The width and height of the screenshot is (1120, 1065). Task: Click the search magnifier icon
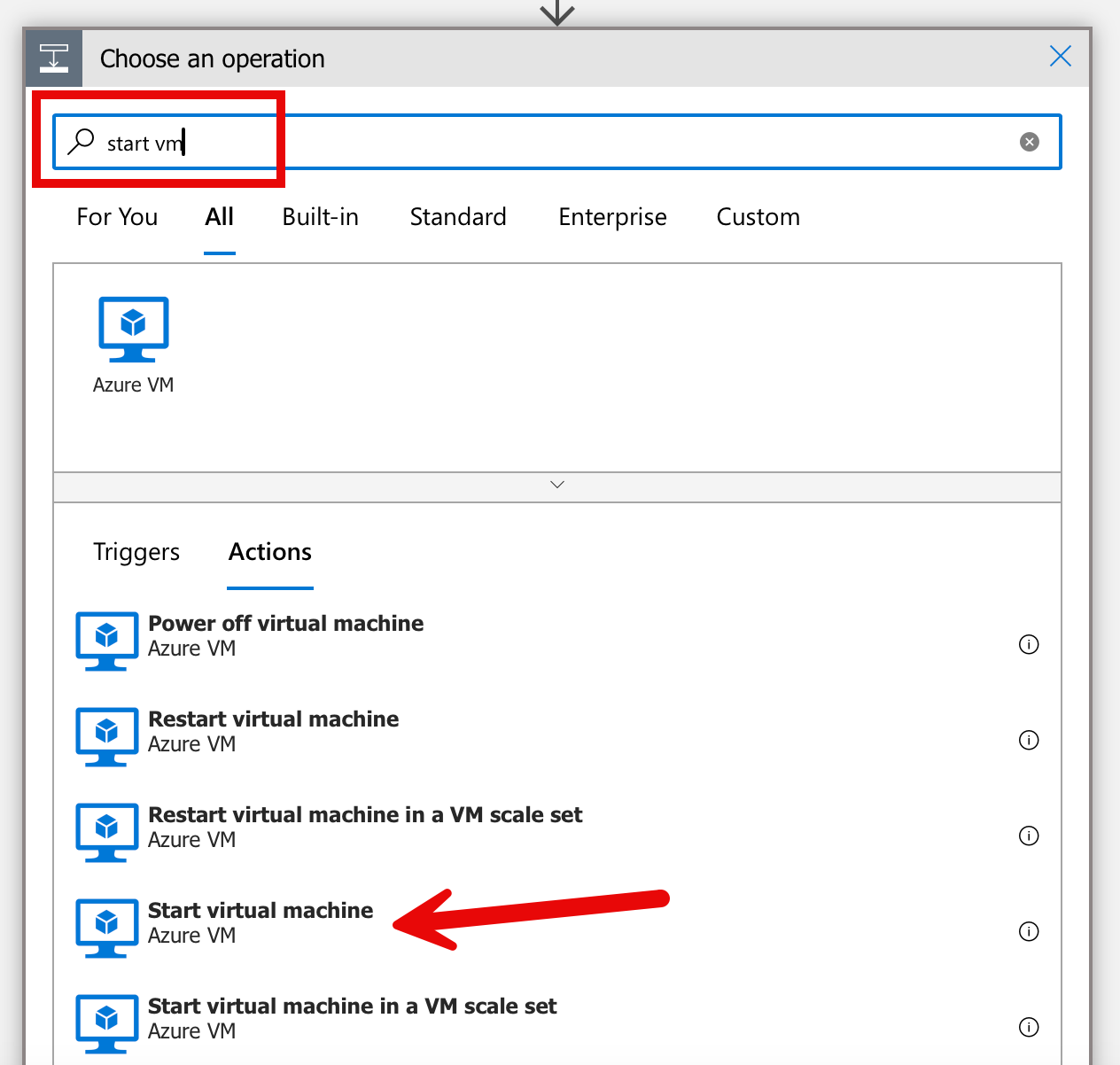(82, 142)
